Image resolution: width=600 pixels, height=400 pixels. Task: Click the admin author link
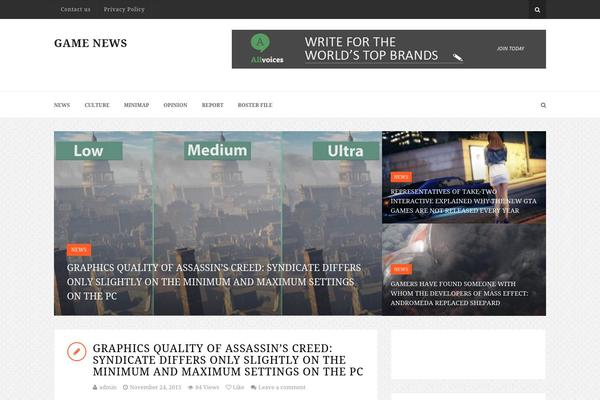(108, 387)
